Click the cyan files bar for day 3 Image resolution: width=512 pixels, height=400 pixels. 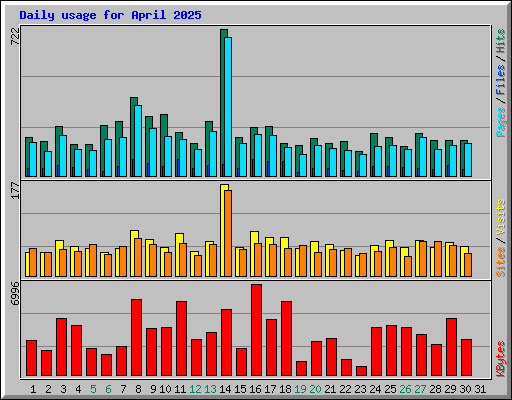tap(63, 156)
